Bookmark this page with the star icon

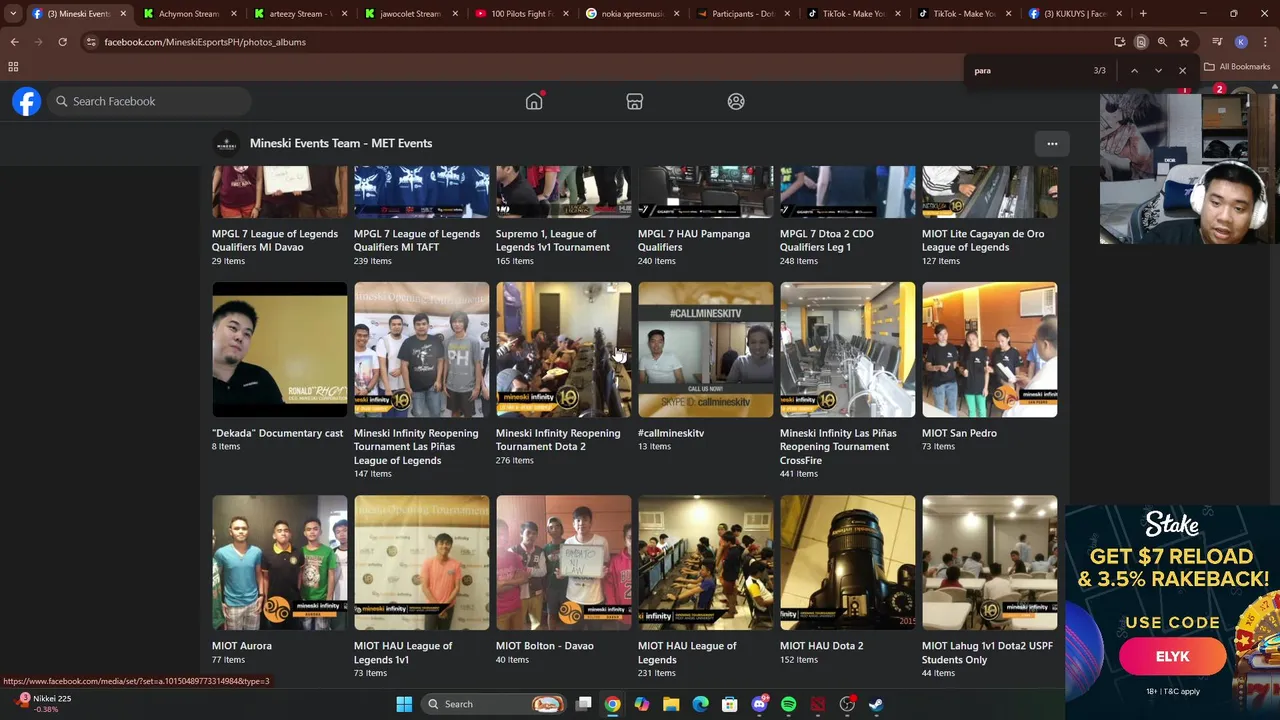(1184, 42)
